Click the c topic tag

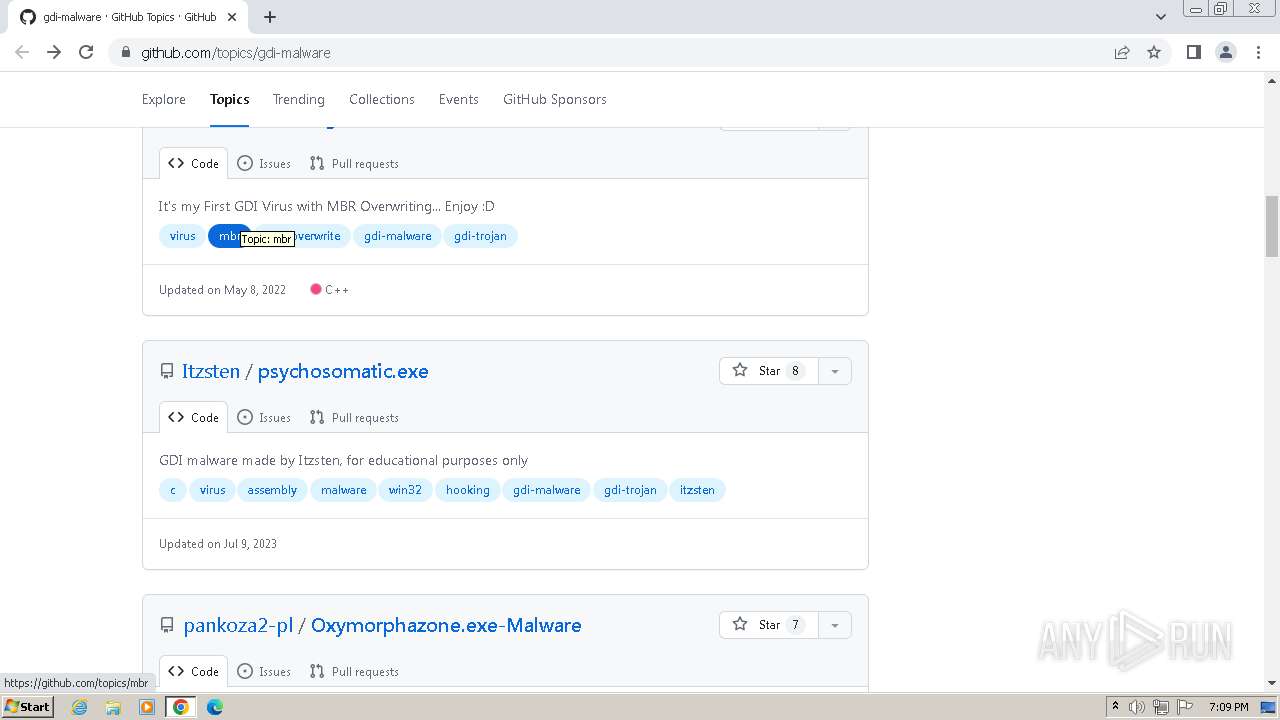tap(173, 490)
